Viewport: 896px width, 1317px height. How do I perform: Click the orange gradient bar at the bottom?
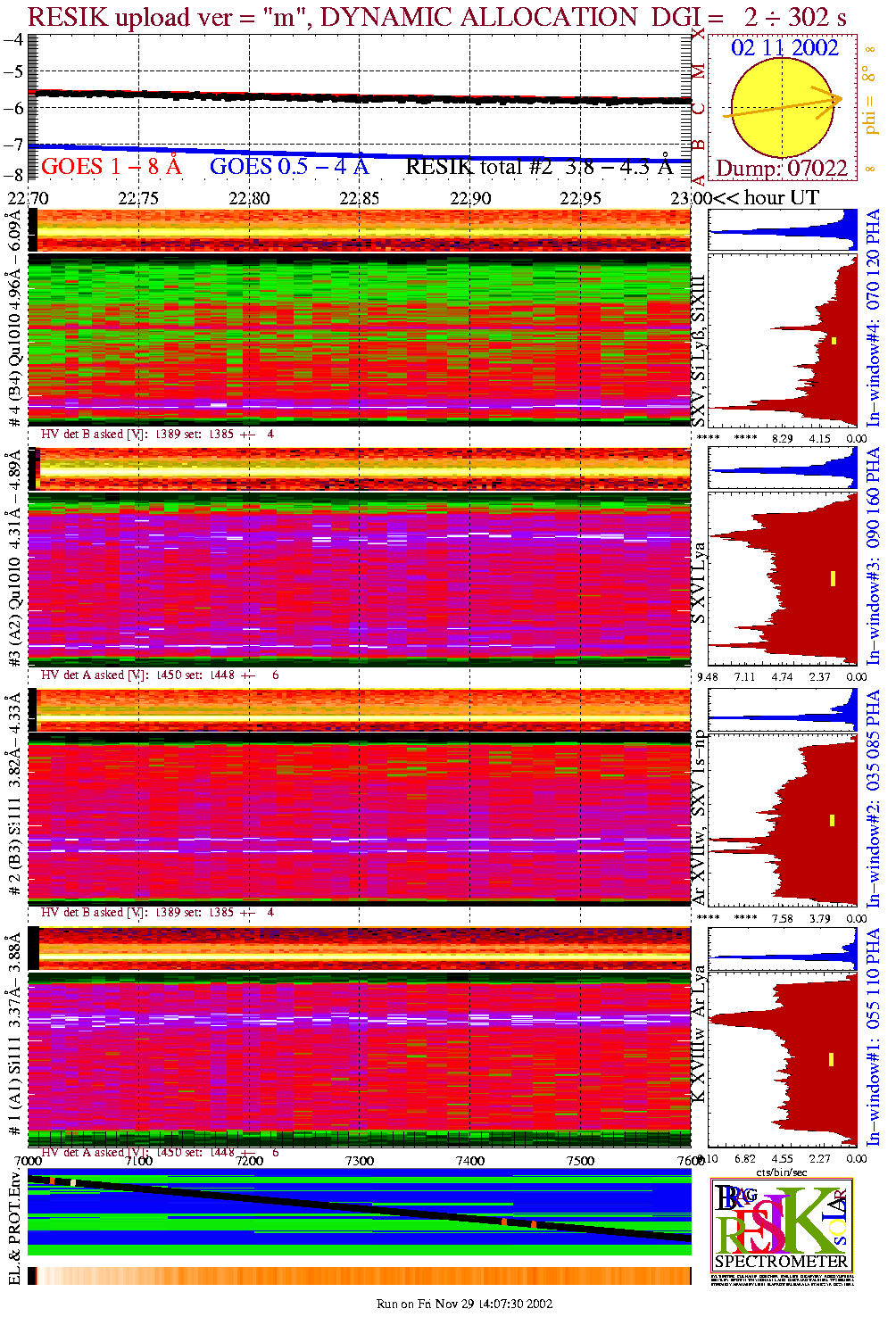360,1276
